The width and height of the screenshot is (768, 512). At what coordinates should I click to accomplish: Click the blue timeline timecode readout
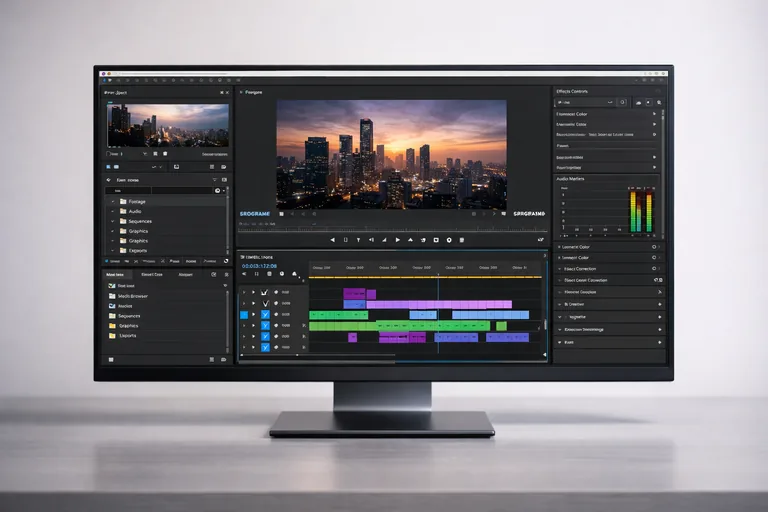coord(260,266)
